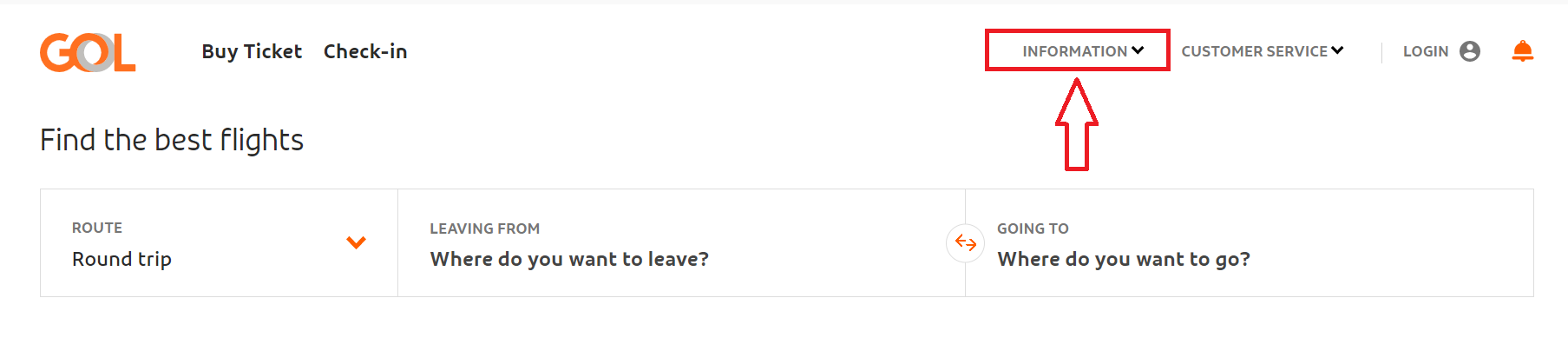Image resolution: width=1568 pixels, height=351 pixels.
Task: Open the Round trip route selector
Action: coord(219,243)
